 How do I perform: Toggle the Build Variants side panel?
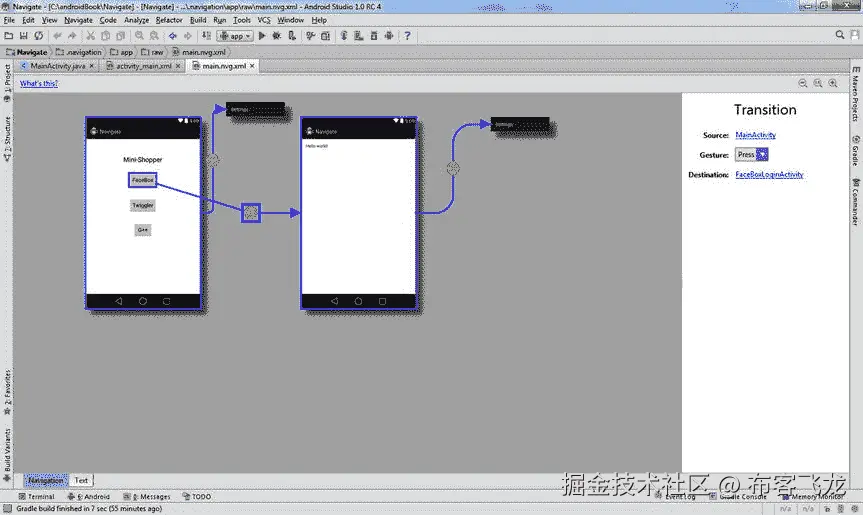coord(7,455)
